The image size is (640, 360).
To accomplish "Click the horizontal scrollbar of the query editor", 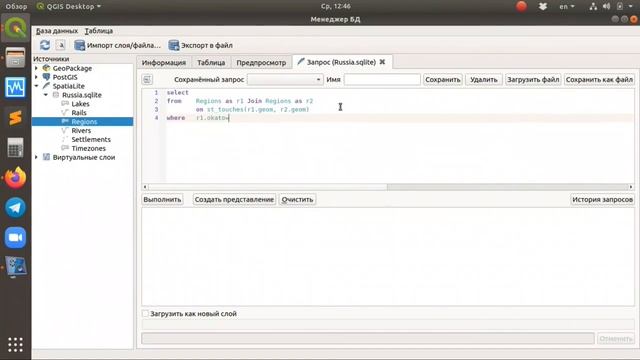I will [x=388, y=187].
